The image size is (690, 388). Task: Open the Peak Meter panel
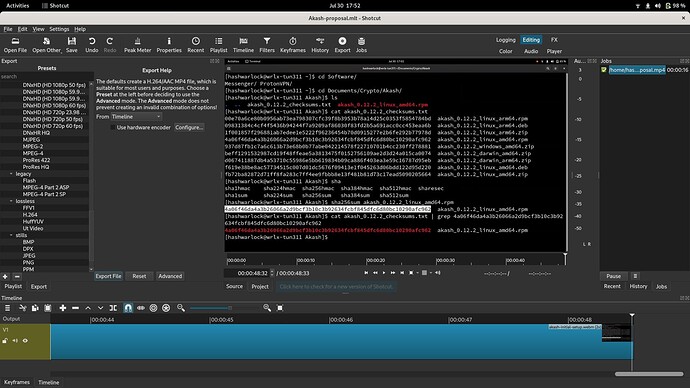[x=137, y=45]
